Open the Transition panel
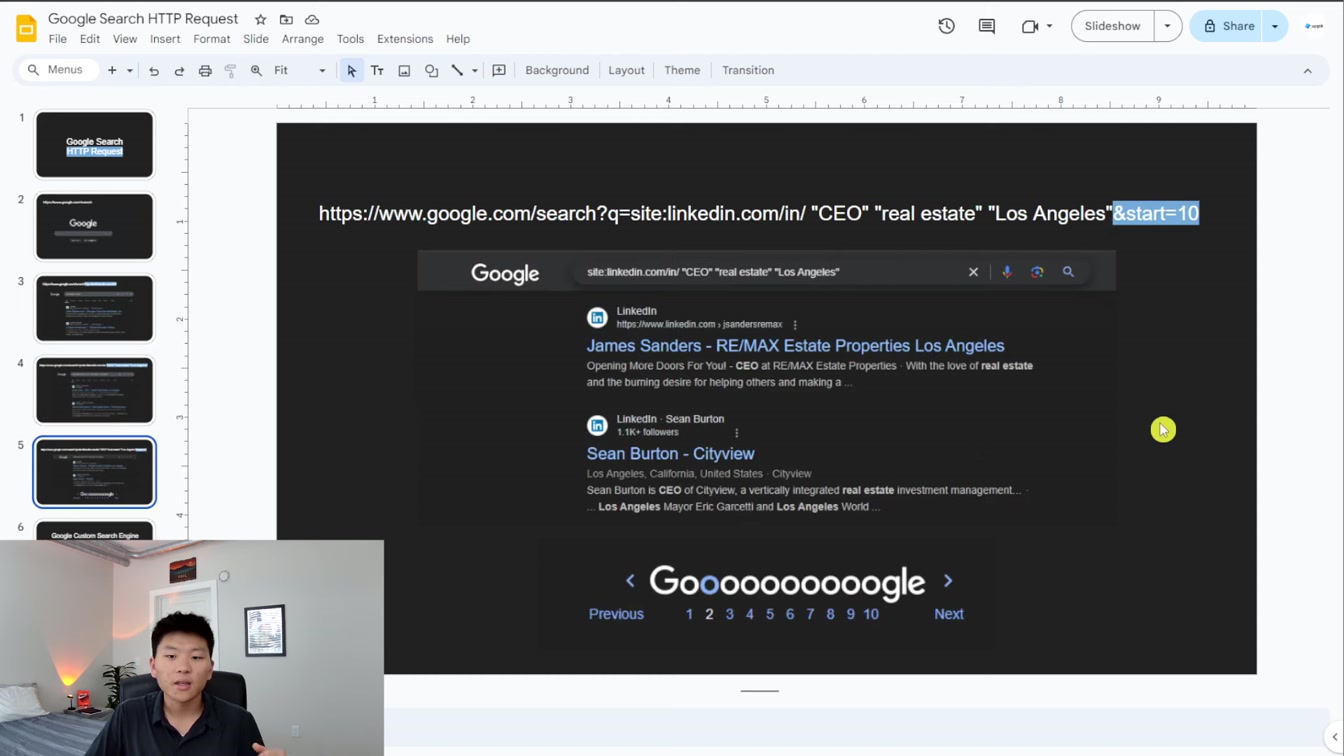Screen dimensions: 1344x756 (748, 70)
